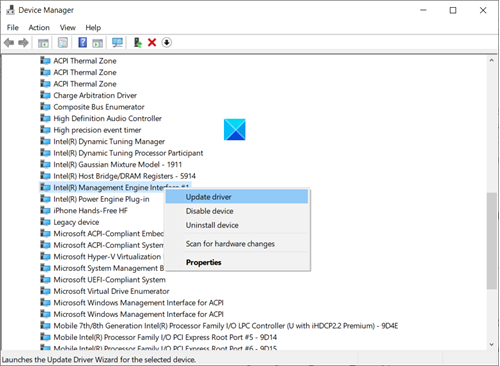This screenshot has height=366, width=500.
Task: Click the icon beside Intel(R) Dynamic Tuning Manager
Action: [45, 141]
